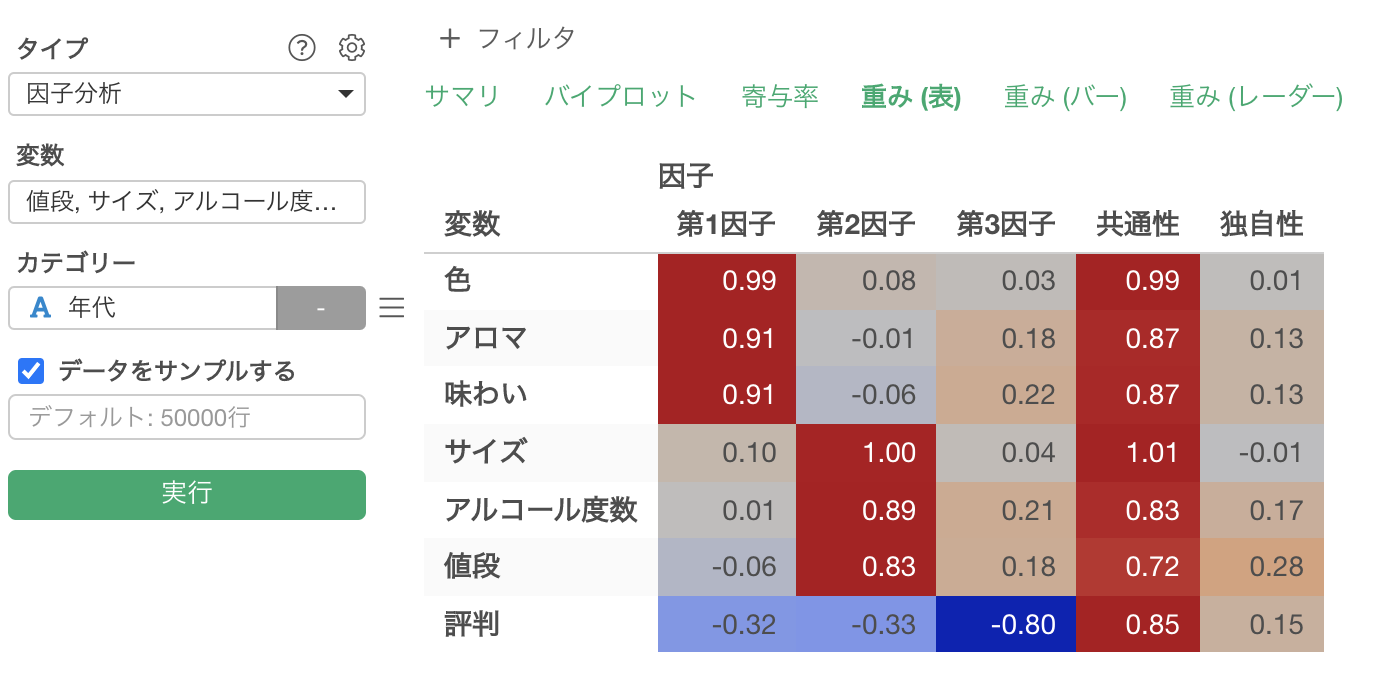Open the 年代 category column dropdown

[142, 308]
